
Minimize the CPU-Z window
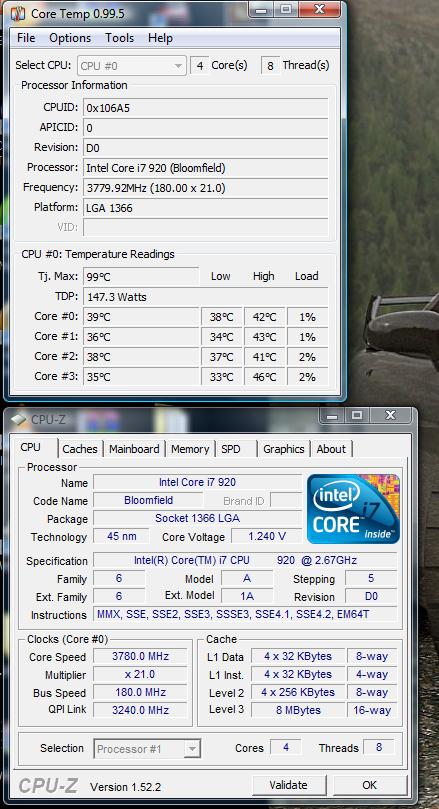(333, 415)
